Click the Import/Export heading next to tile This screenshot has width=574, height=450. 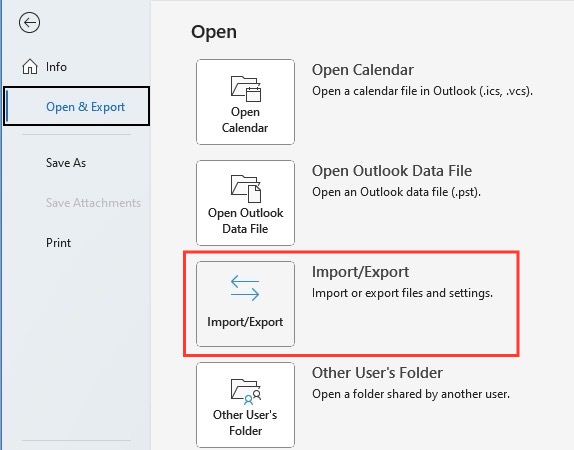(x=360, y=272)
